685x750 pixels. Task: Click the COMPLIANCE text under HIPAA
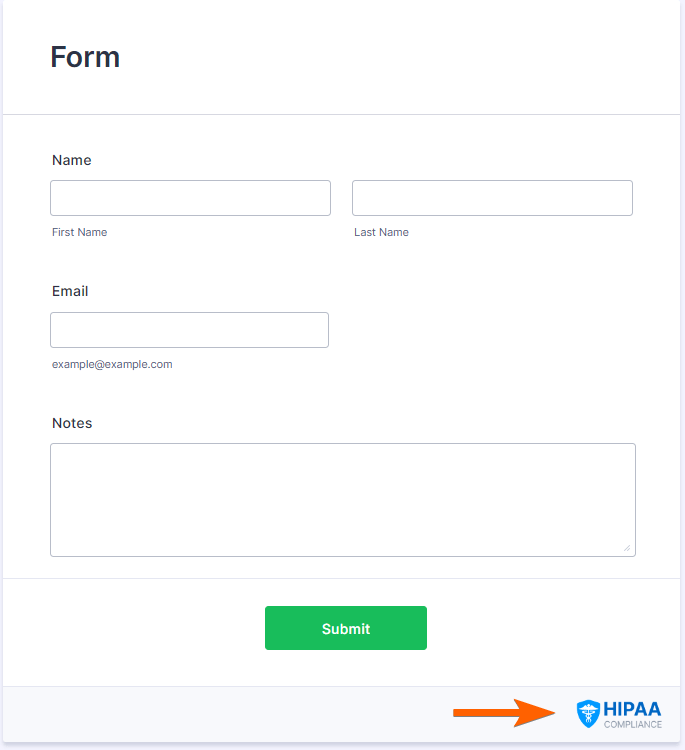tap(632, 725)
